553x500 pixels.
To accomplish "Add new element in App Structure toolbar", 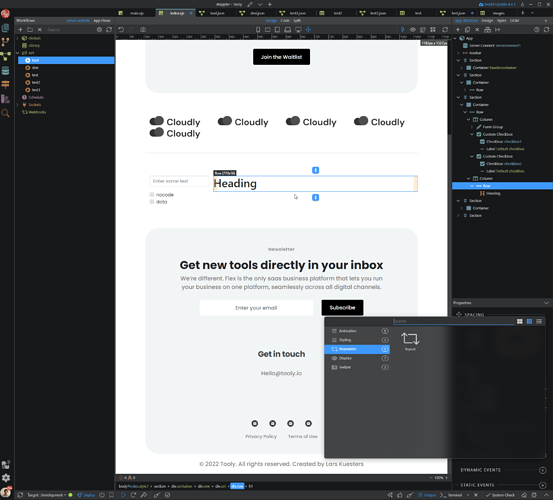I will (x=458, y=30).
